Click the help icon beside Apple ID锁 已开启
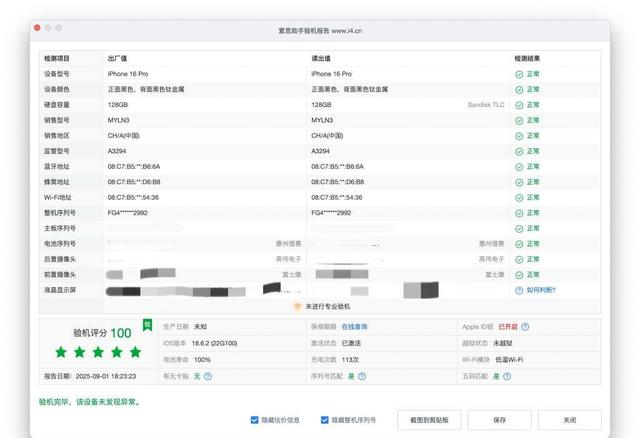The width and height of the screenshot is (640, 438). [x=525, y=327]
